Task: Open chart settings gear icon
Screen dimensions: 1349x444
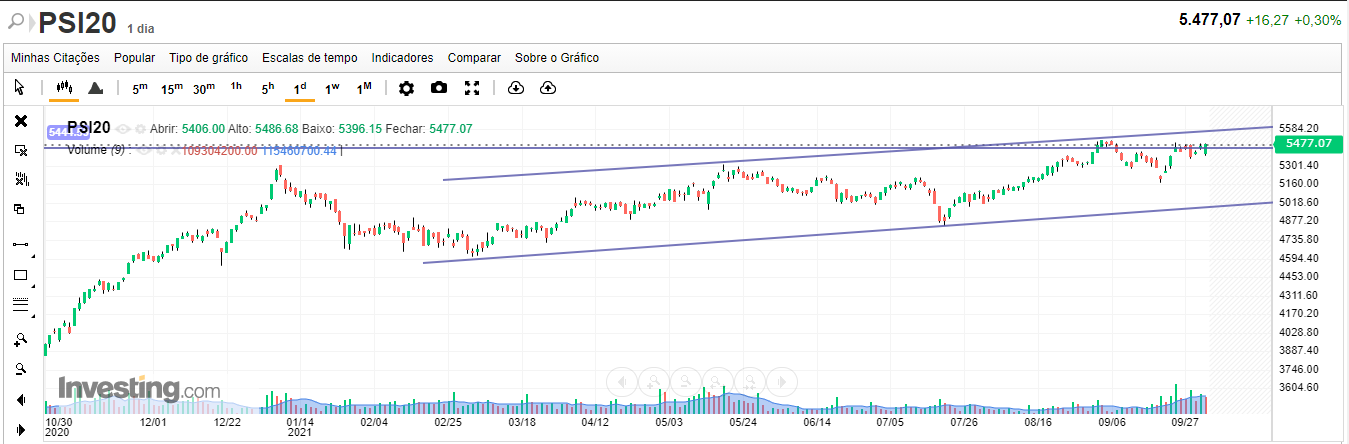Action: click(x=406, y=88)
